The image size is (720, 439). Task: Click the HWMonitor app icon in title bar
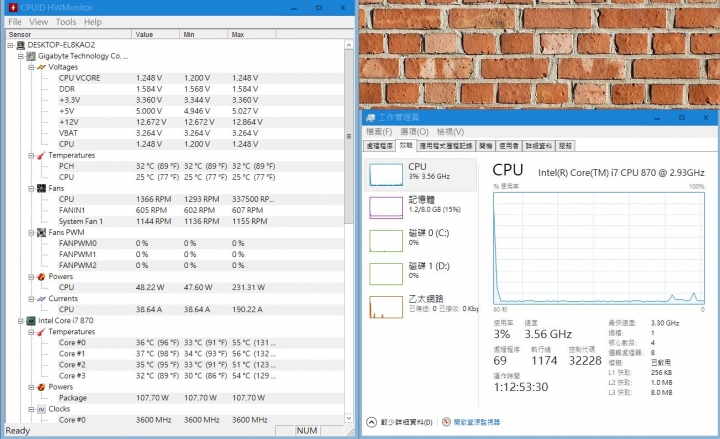[x=13, y=7]
